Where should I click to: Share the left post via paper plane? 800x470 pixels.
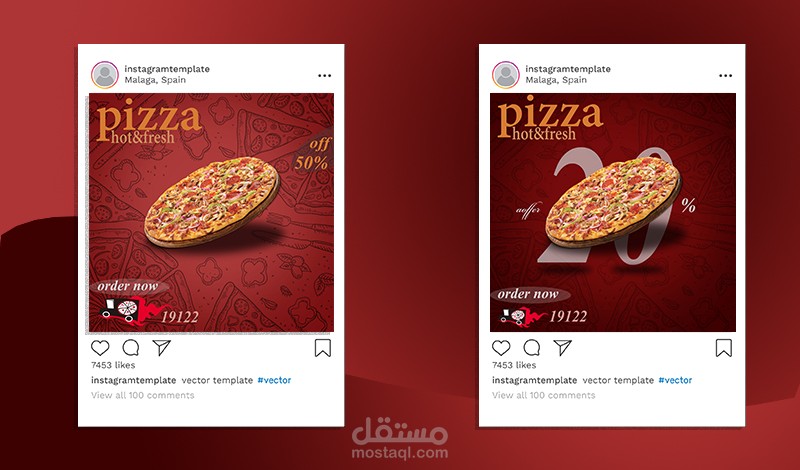click(161, 348)
